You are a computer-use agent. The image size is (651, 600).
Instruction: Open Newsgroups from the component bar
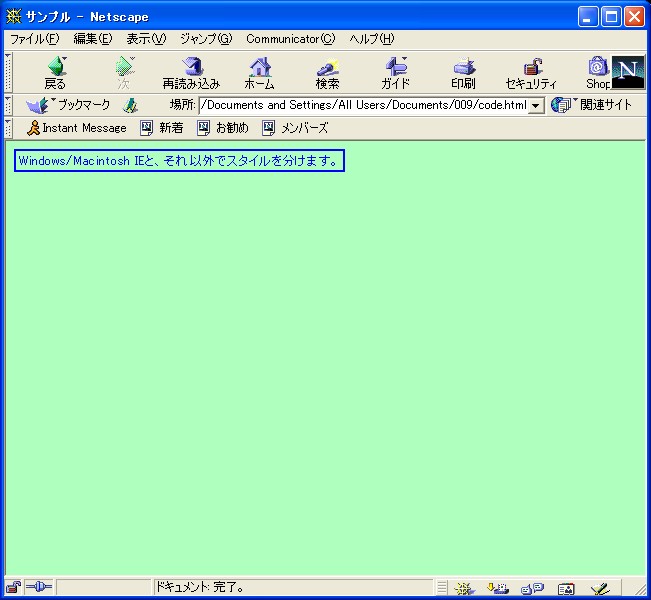532,588
